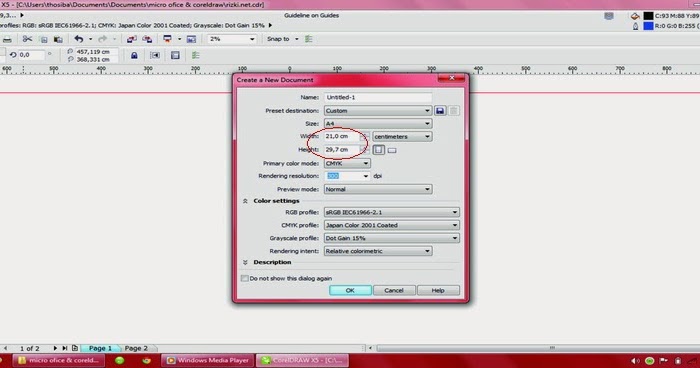This screenshot has width=700, height=368.
Task: Click the Chrome icon in taskbar
Action: (x=146, y=360)
